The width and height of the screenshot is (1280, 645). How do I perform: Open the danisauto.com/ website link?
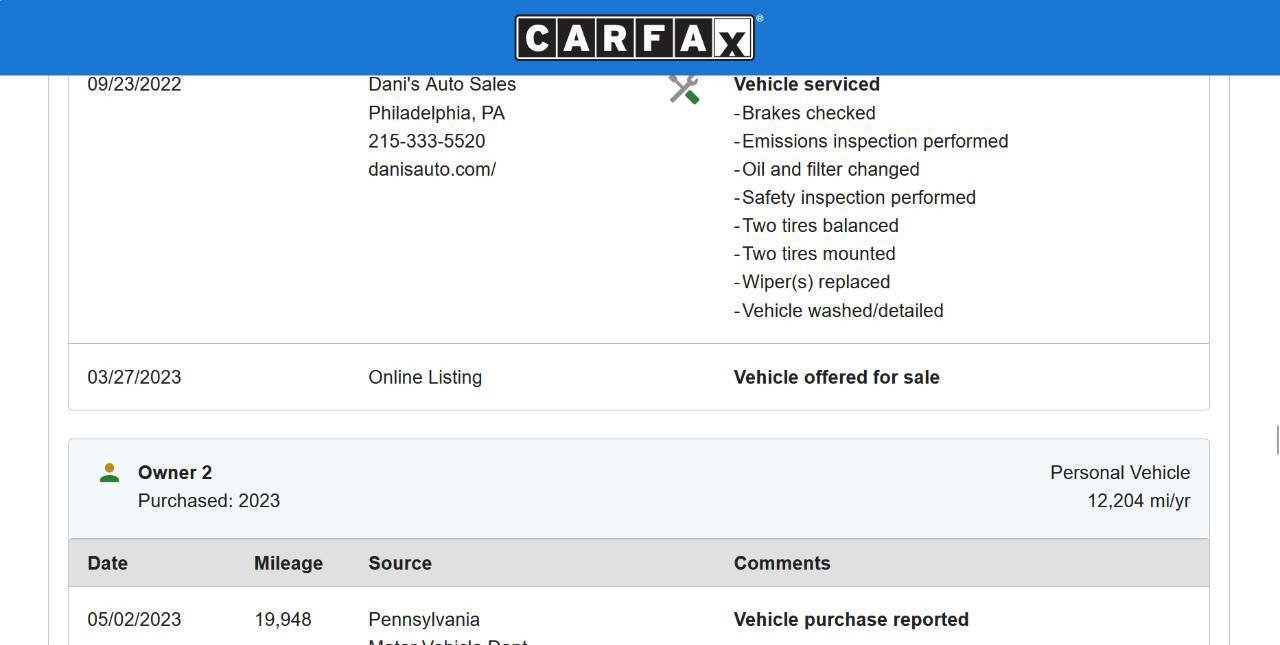432,169
